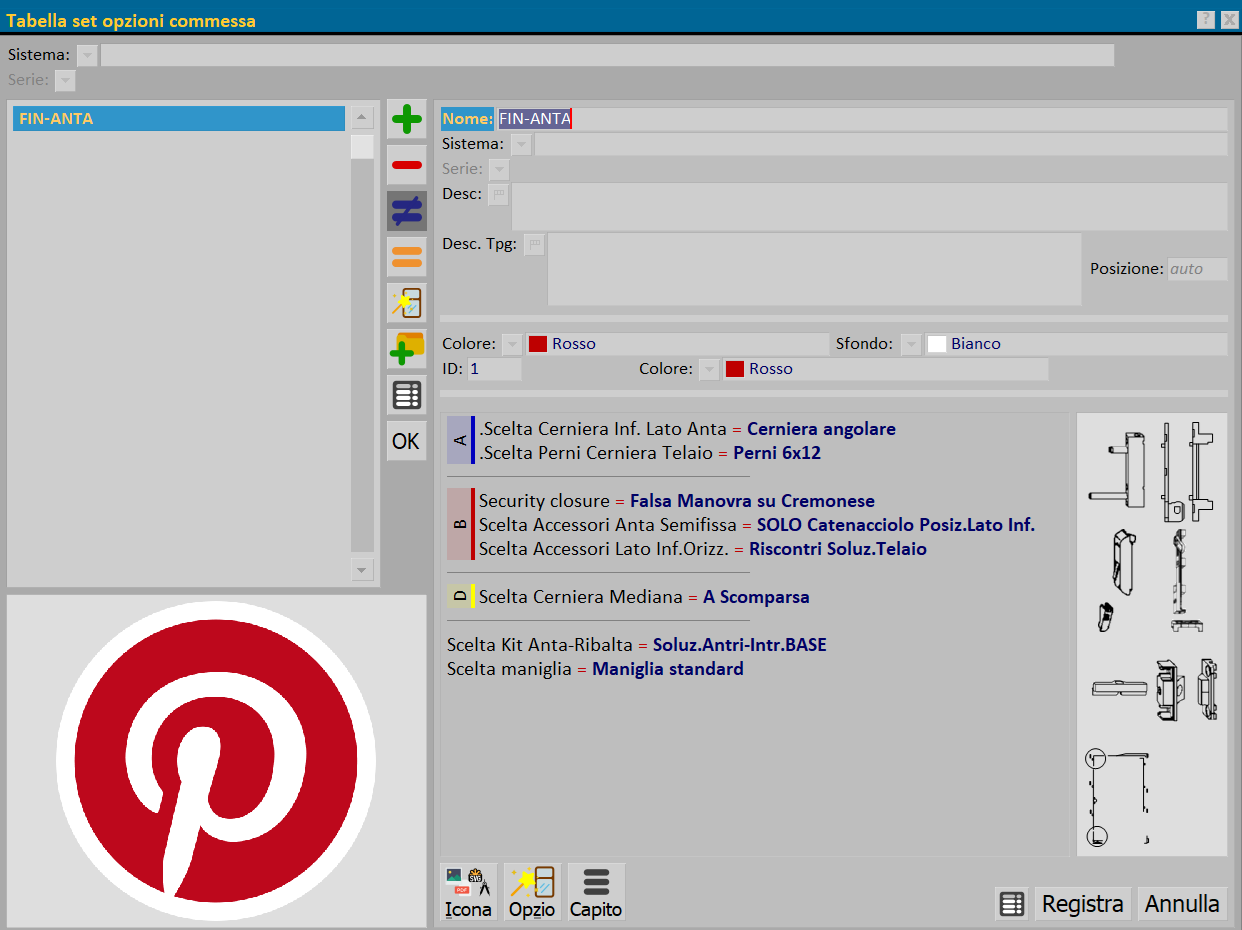The image size is (1242, 930).
Task: Click 'Riscontri Soluz.Telaio' value
Action: click(x=838, y=549)
